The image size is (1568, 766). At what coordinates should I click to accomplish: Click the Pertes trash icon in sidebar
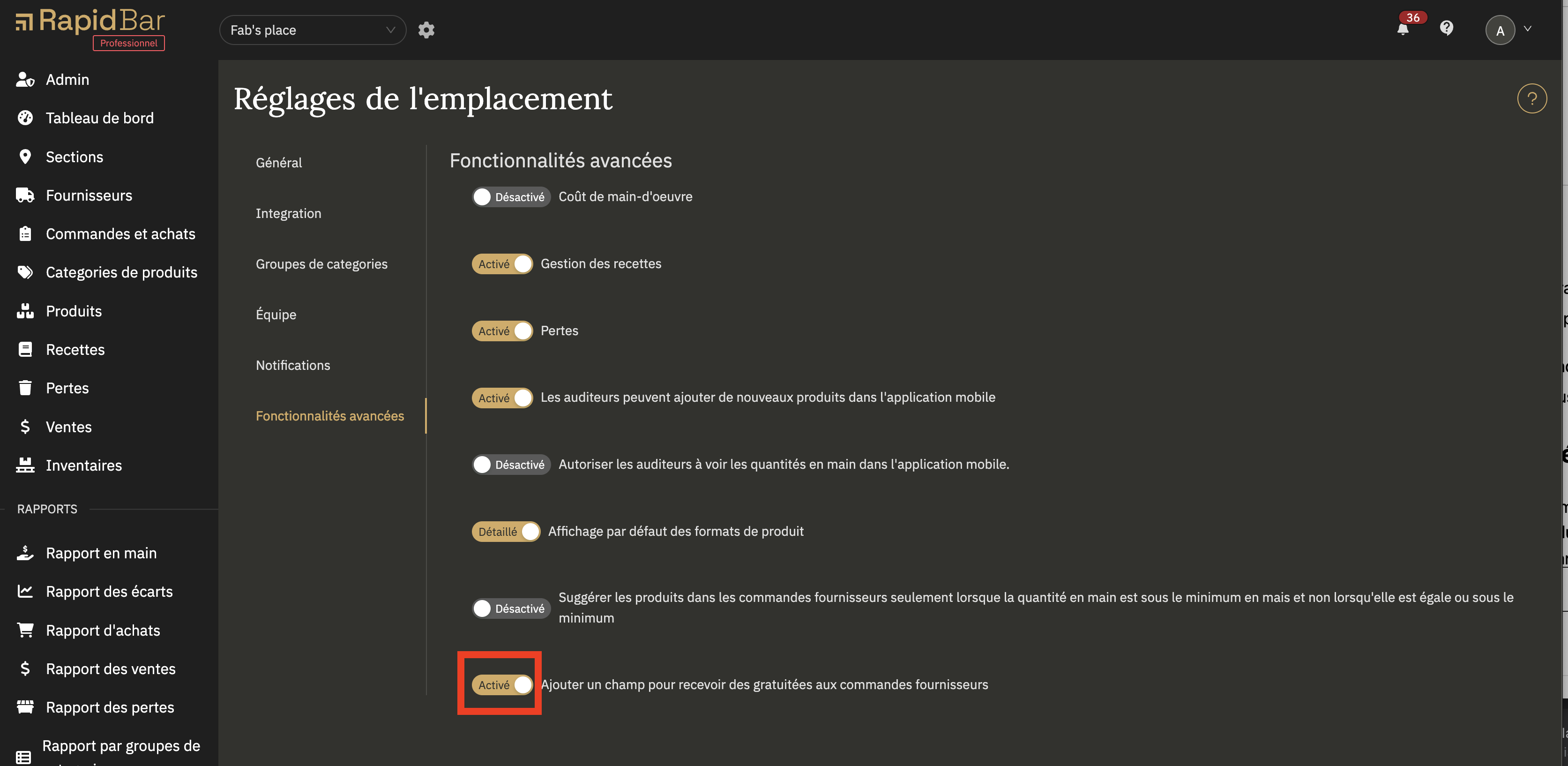[x=25, y=388]
